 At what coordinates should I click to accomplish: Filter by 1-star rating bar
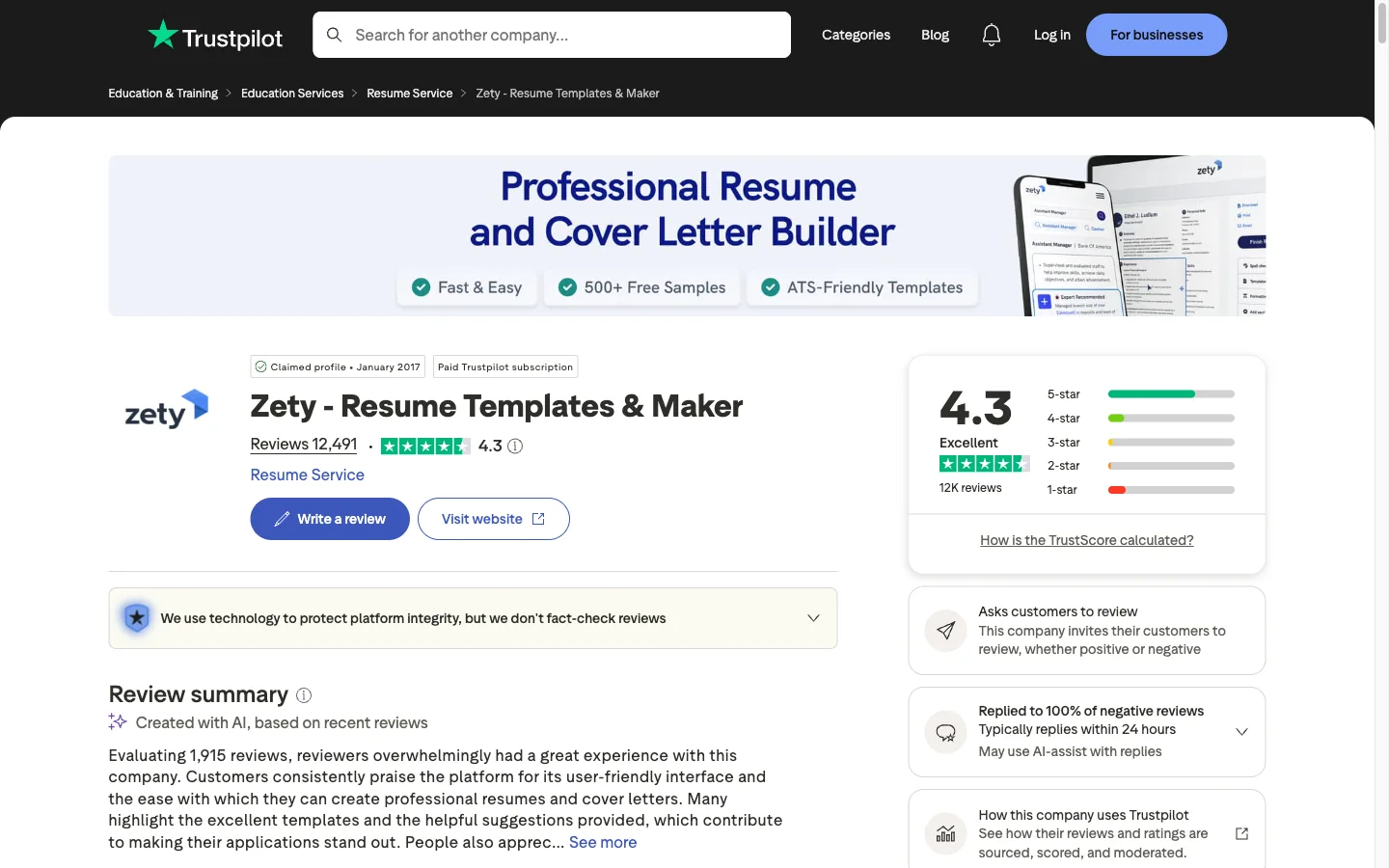pos(1141,490)
